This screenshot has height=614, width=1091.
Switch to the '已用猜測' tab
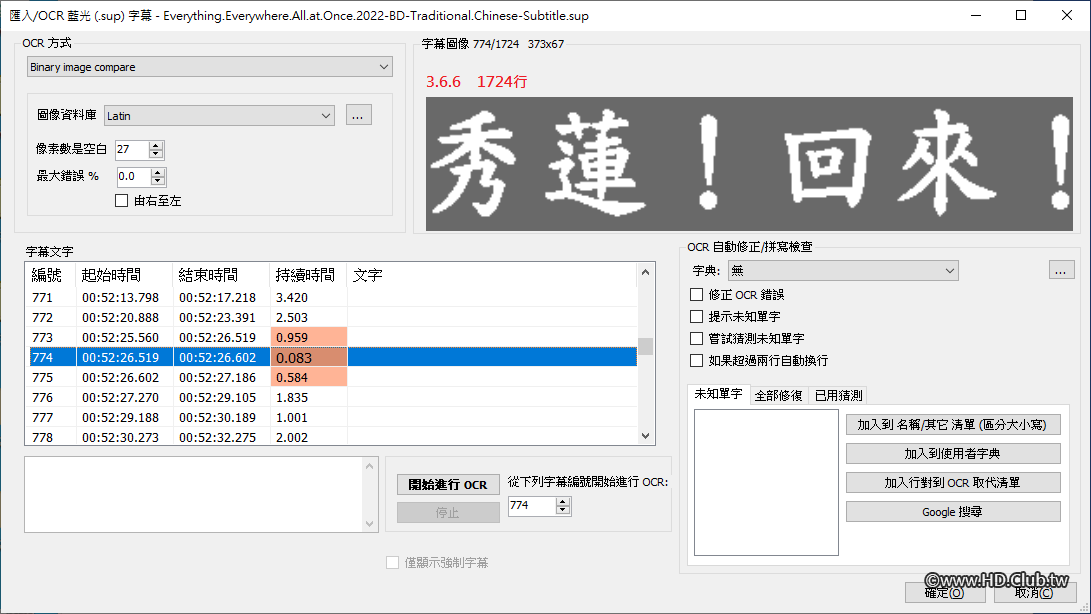(x=838, y=395)
